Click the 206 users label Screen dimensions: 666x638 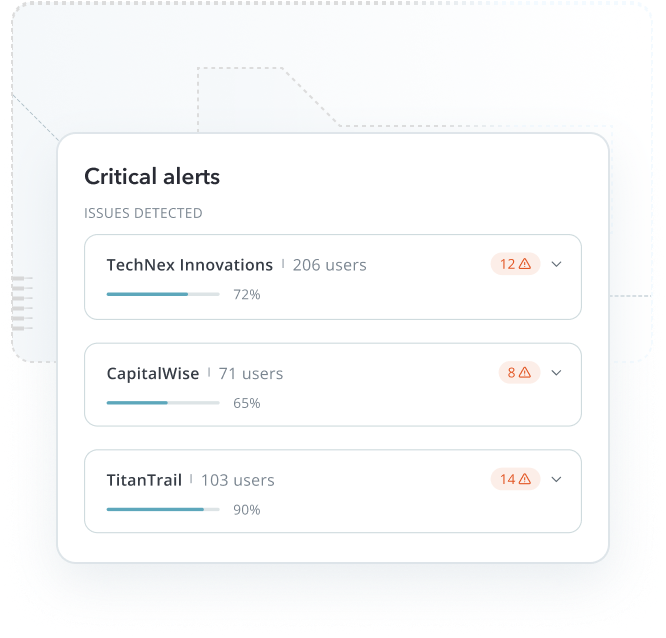(330, 265)
